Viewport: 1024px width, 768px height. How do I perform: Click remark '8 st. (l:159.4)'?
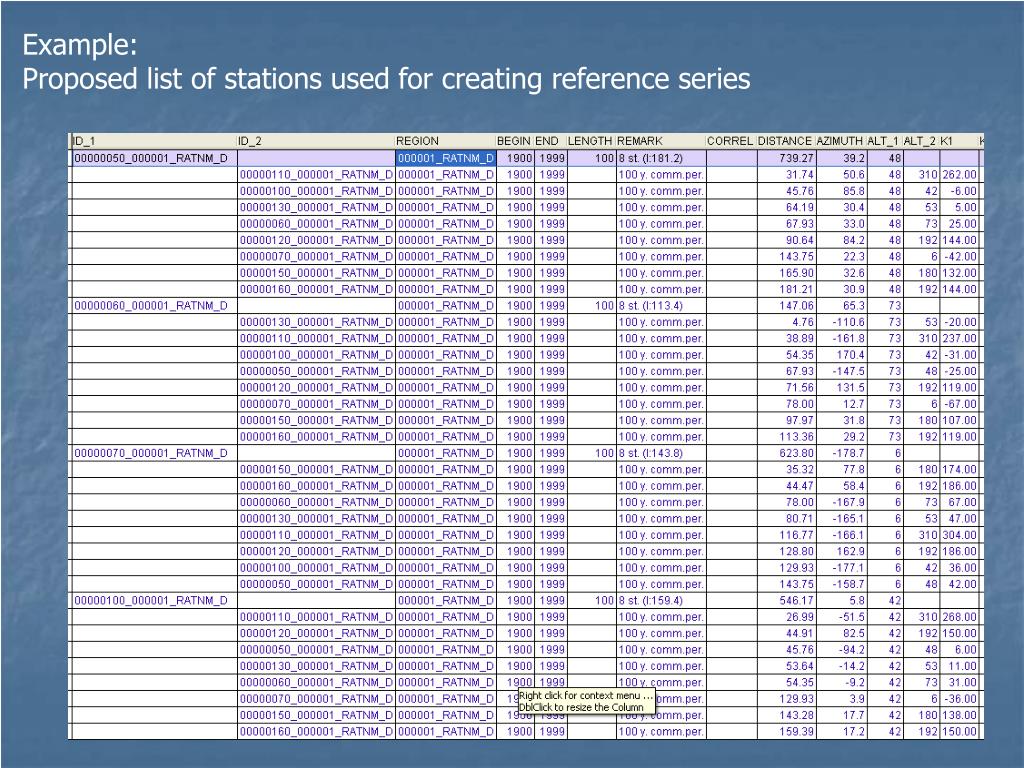click(661, 601)
